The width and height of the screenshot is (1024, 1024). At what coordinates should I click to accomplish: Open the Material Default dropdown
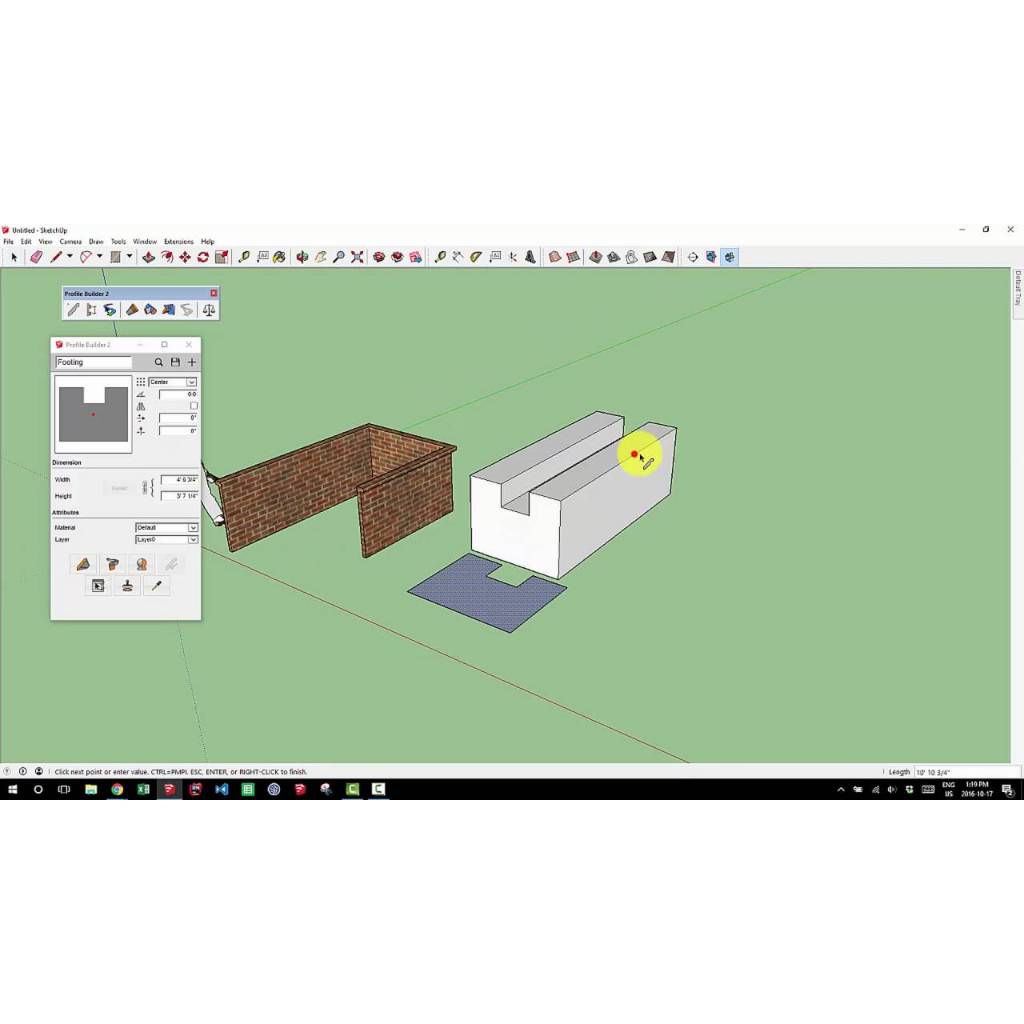pyautogui.click(x=167, y=527)
